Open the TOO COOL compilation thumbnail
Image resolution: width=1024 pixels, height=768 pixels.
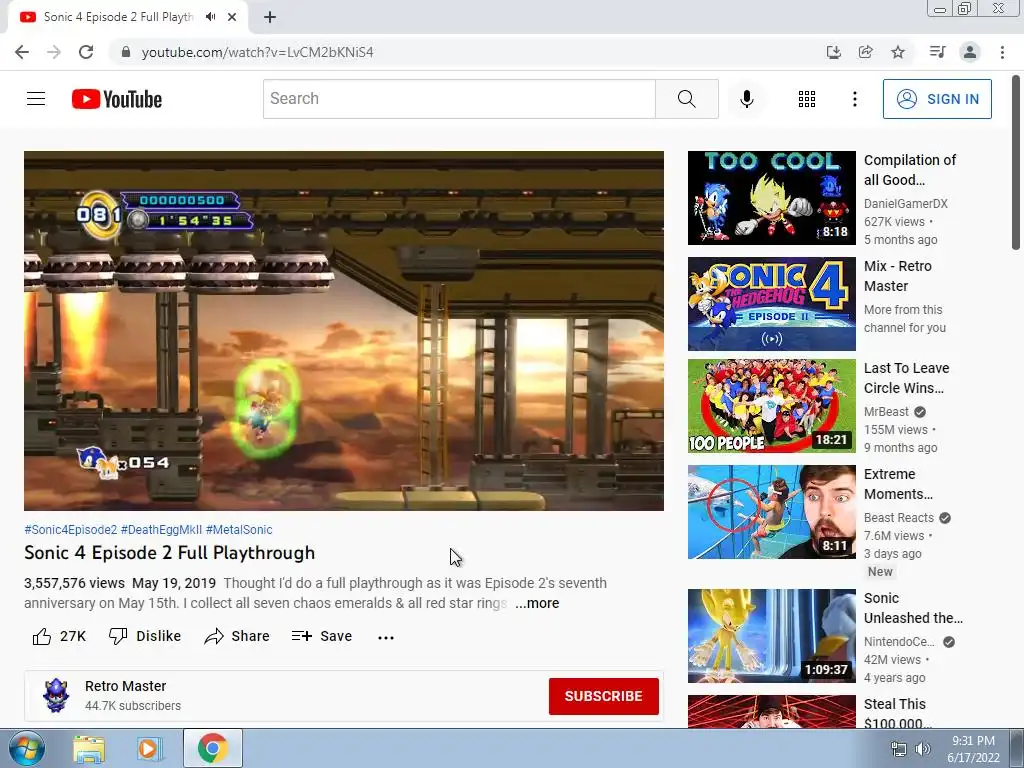pos(771,198)
